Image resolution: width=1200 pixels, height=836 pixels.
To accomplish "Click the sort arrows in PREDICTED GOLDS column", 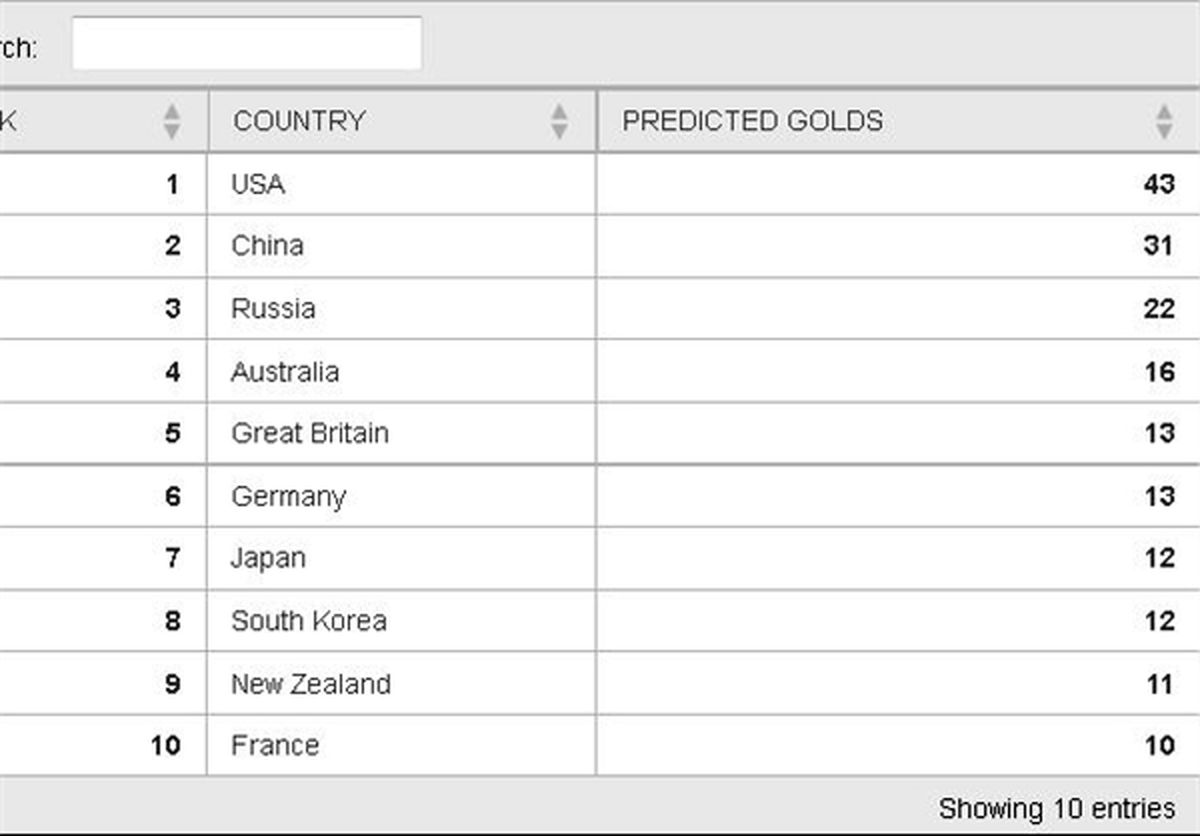I will click(x=1163, y=121).
